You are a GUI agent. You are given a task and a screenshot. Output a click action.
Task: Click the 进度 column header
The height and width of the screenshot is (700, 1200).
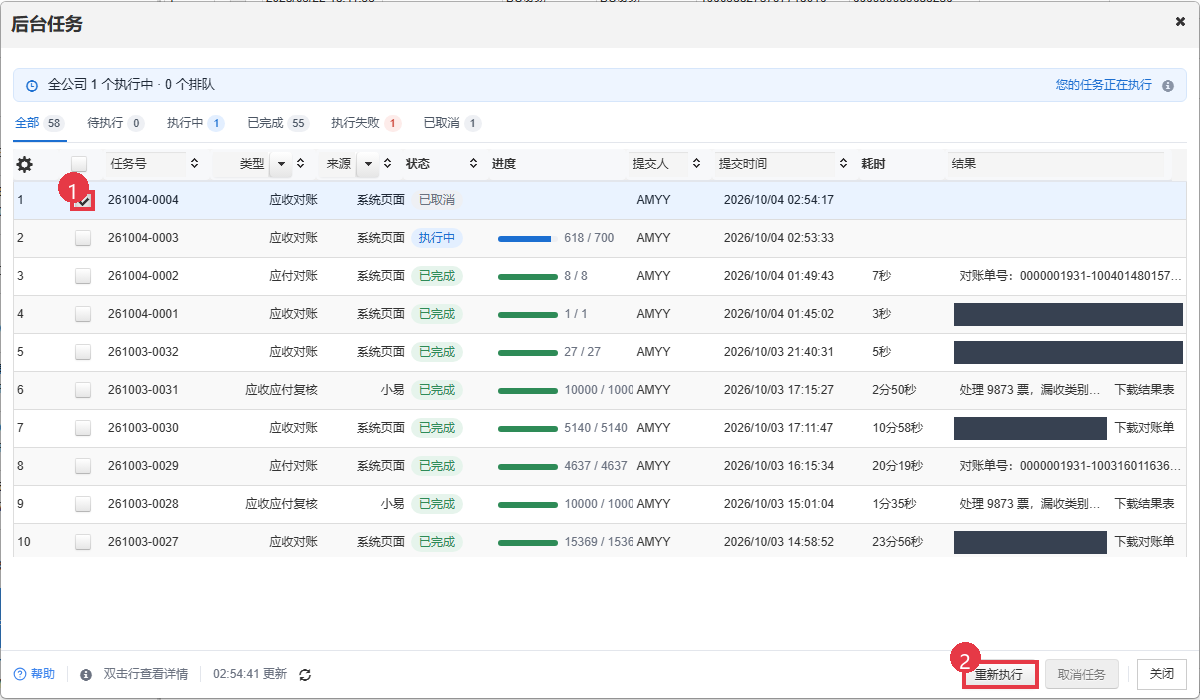[x=504, y=163]
